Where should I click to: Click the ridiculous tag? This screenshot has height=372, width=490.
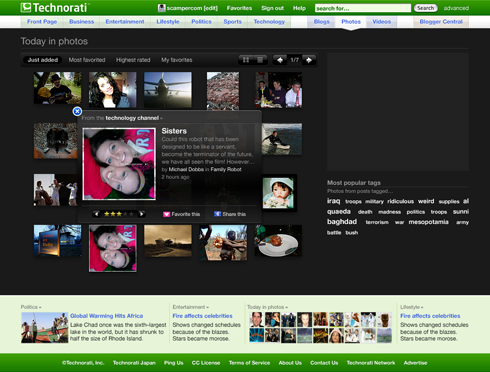point(400,201)
